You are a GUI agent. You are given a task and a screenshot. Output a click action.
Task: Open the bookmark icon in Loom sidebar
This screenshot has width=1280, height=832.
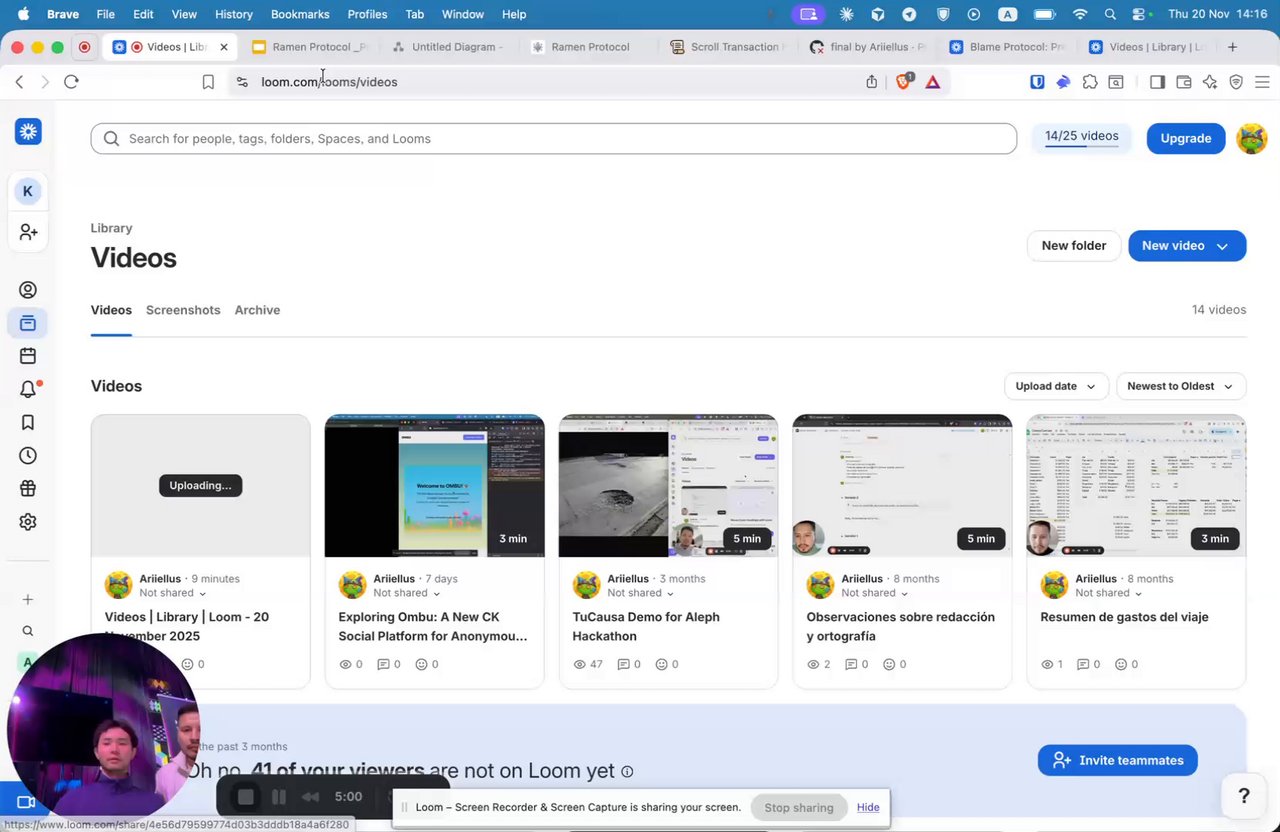tap(28, 423)
